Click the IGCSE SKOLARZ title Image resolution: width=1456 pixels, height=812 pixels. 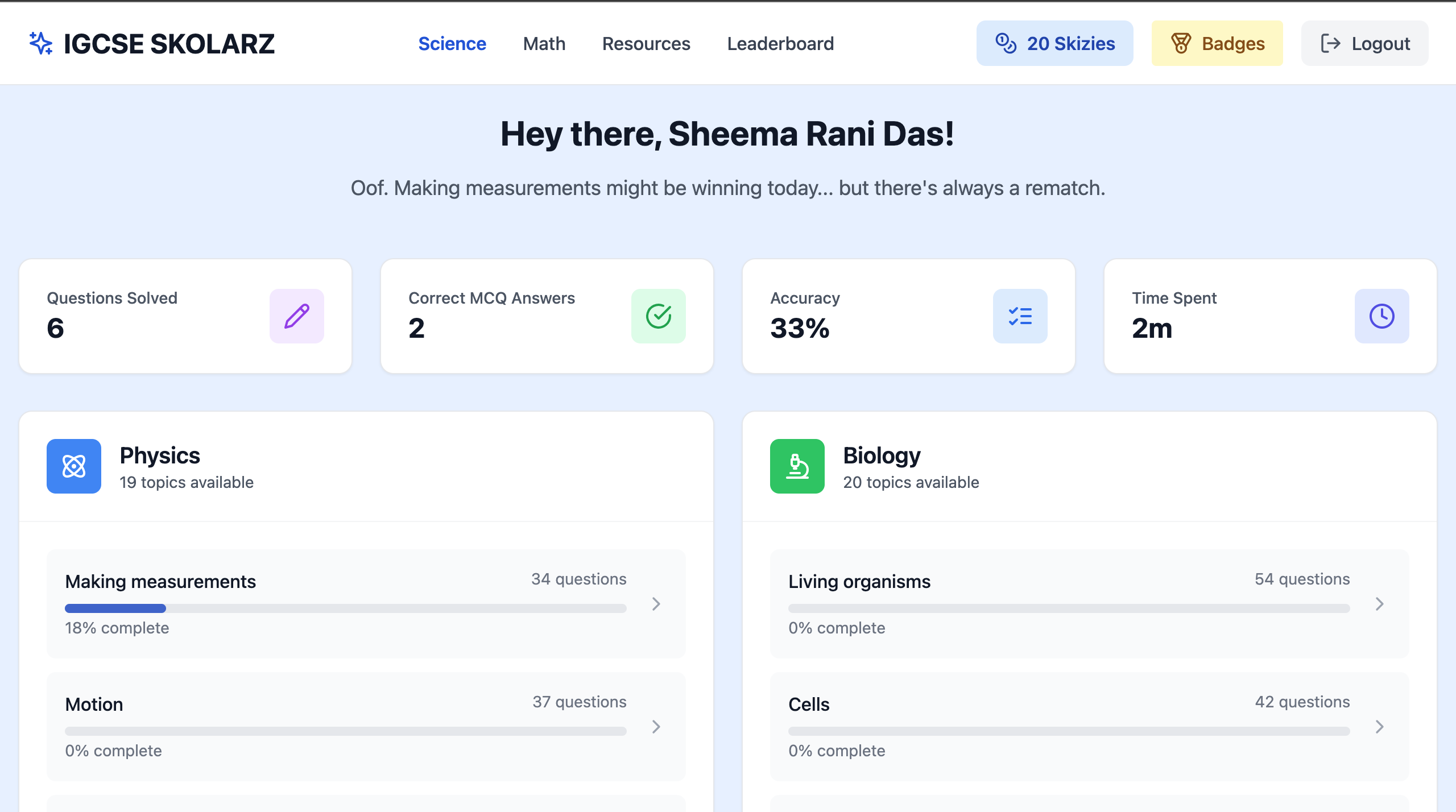pyautogui.click(x=169, y=44)
